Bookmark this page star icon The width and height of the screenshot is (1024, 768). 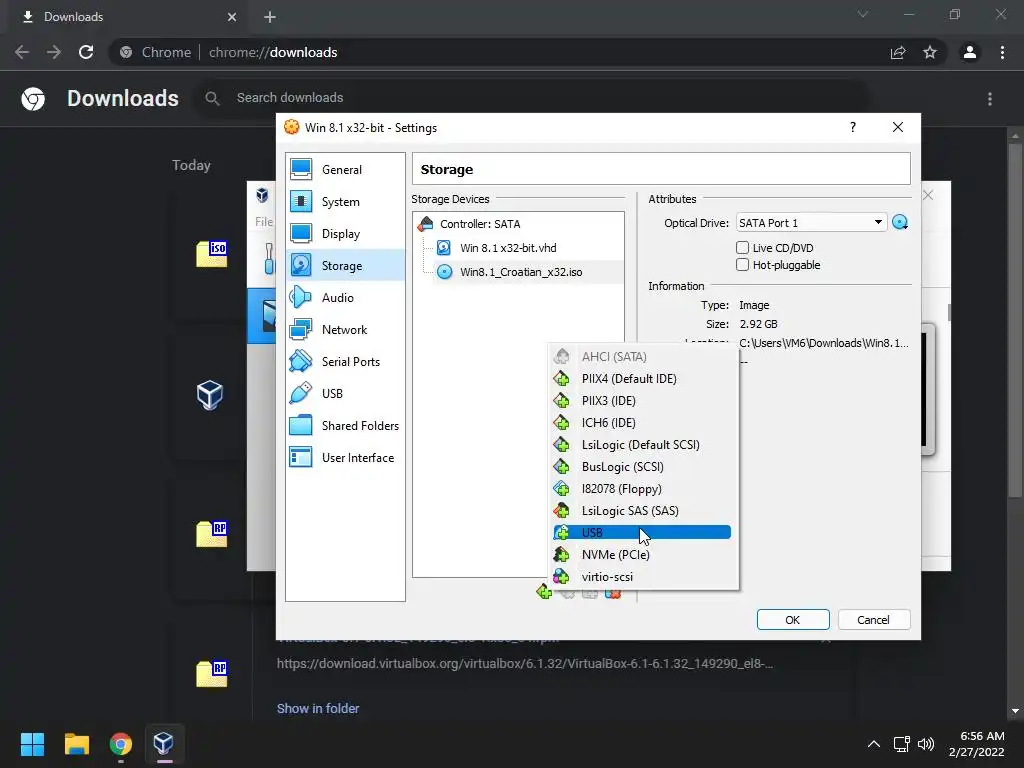tap(930, 52)
